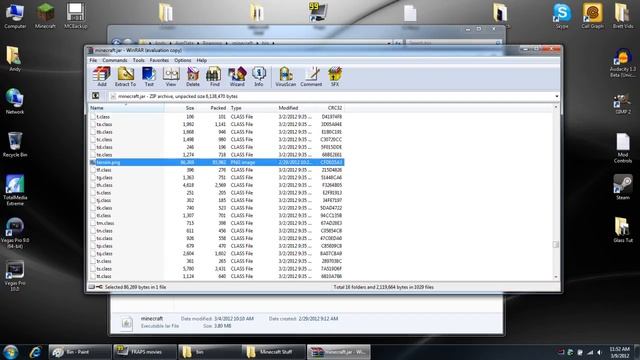This screenshot has height=360, width=640.
Task: Open the Commands menu
Action: (x=115, y=60)
